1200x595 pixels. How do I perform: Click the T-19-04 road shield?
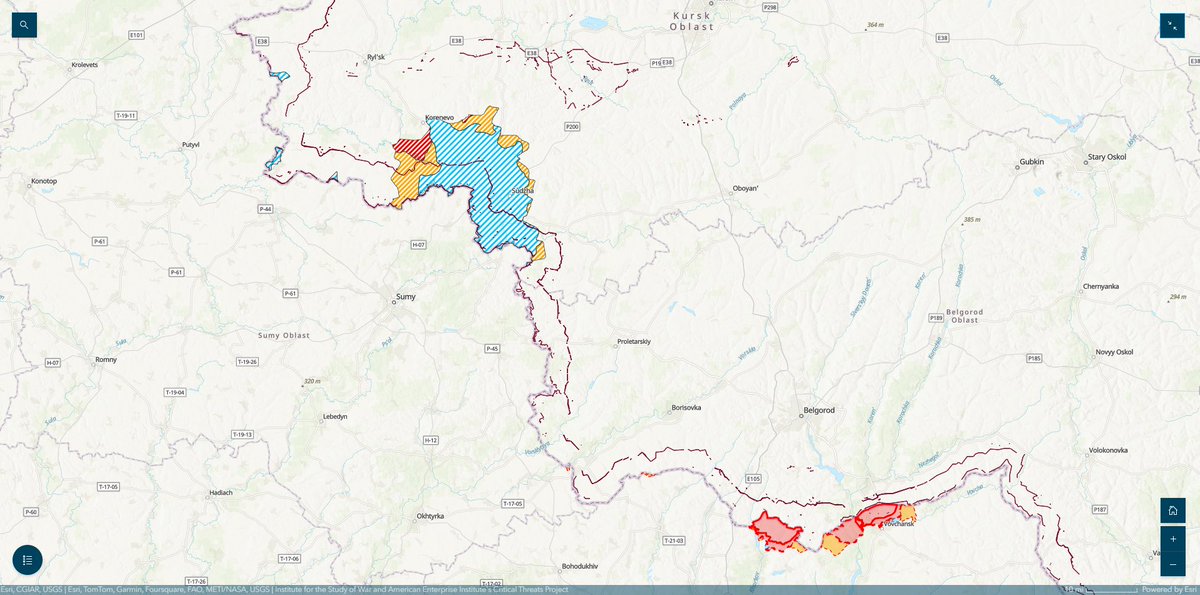point(175,393)
